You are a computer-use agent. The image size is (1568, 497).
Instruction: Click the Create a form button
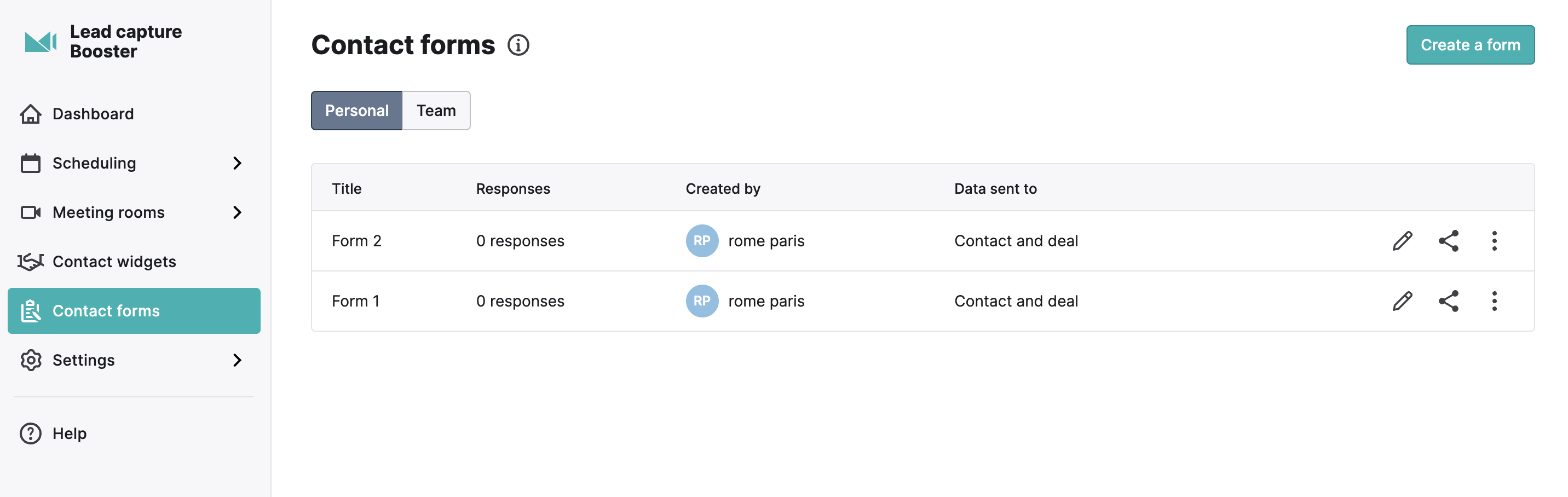point(1470,45)
